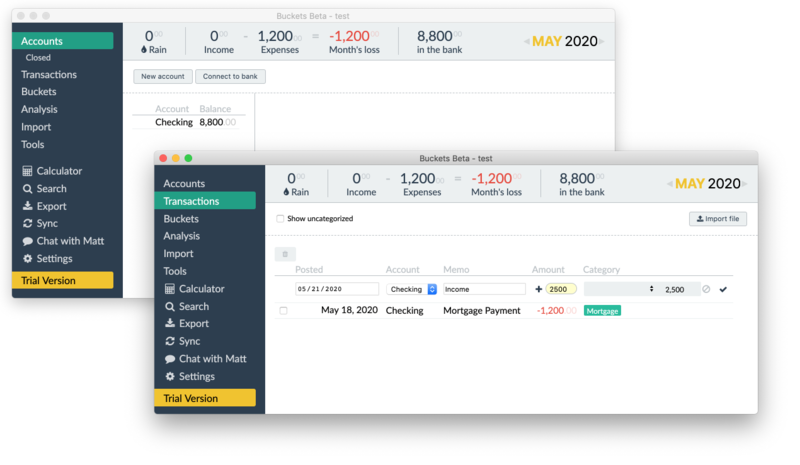The width and height of the screenshot is (800, 465).
Task: Click Export in the front window sidebar
Action: [193, 324]
